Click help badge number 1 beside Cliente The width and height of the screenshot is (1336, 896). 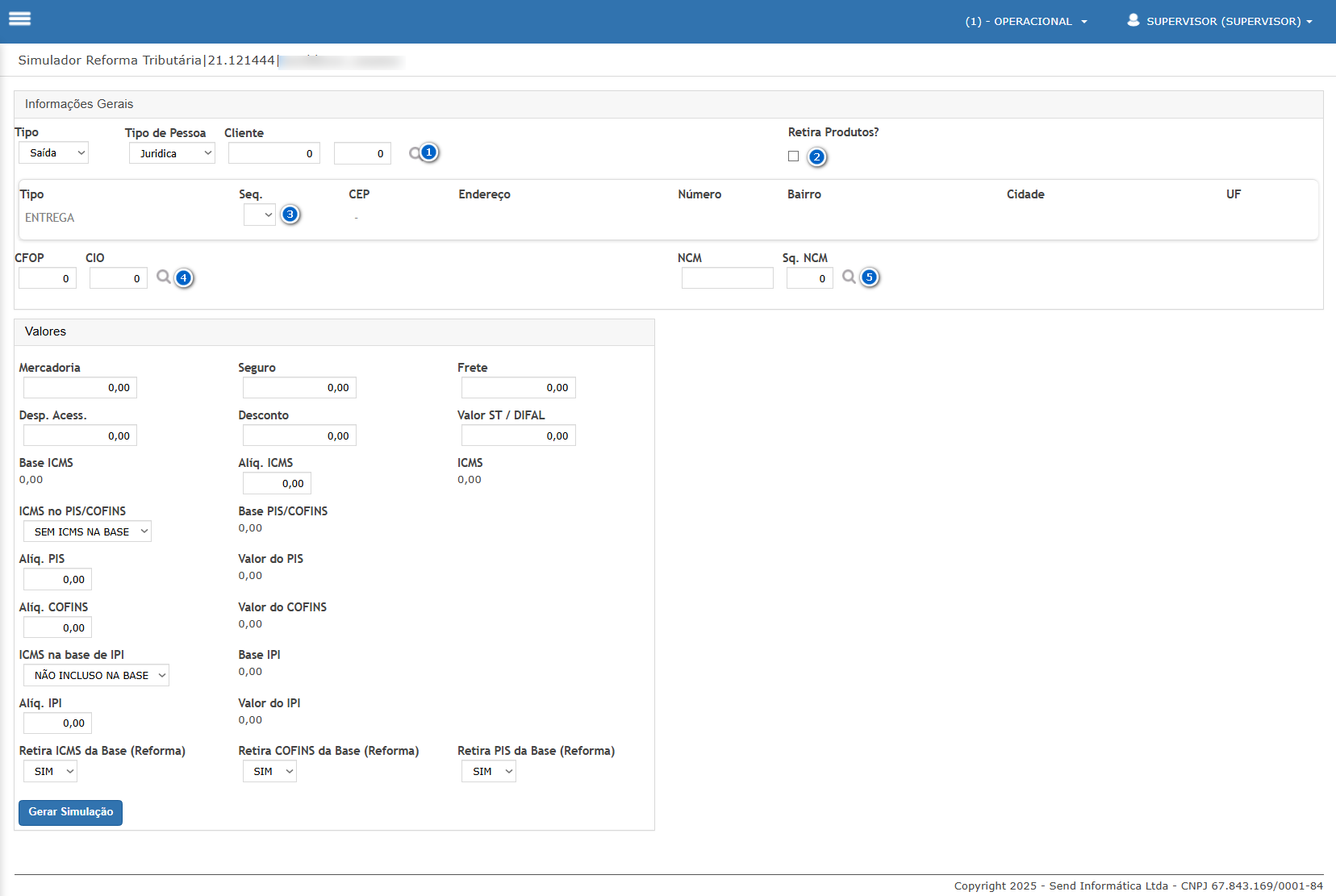click(429, 152)
